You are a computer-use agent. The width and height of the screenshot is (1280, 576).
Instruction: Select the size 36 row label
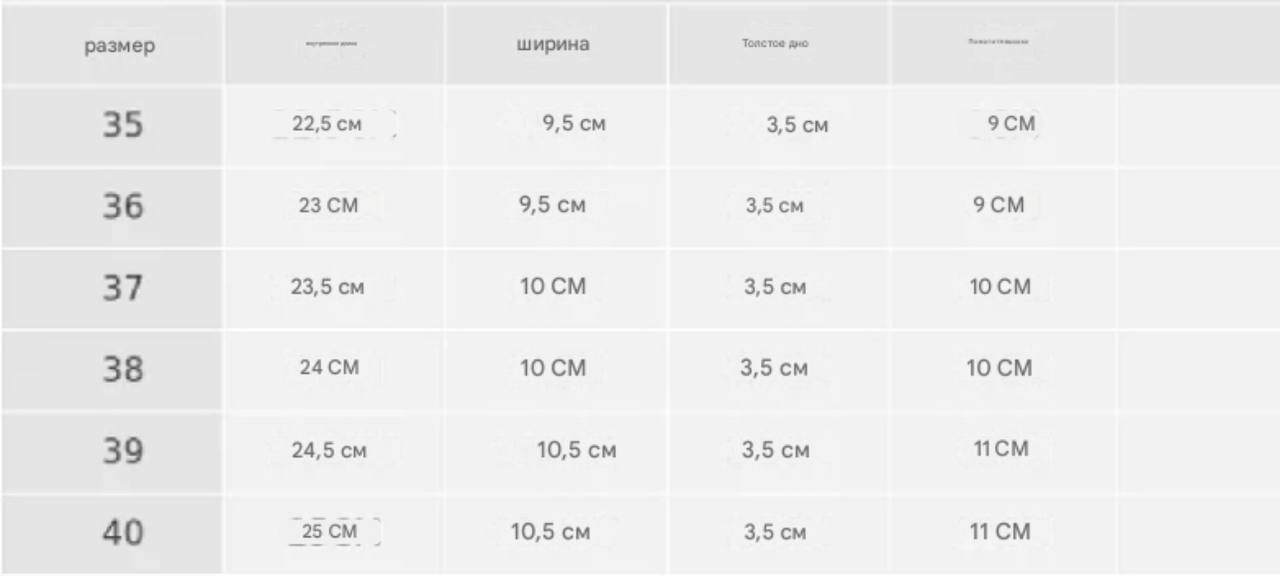click(x=123, y=206)
